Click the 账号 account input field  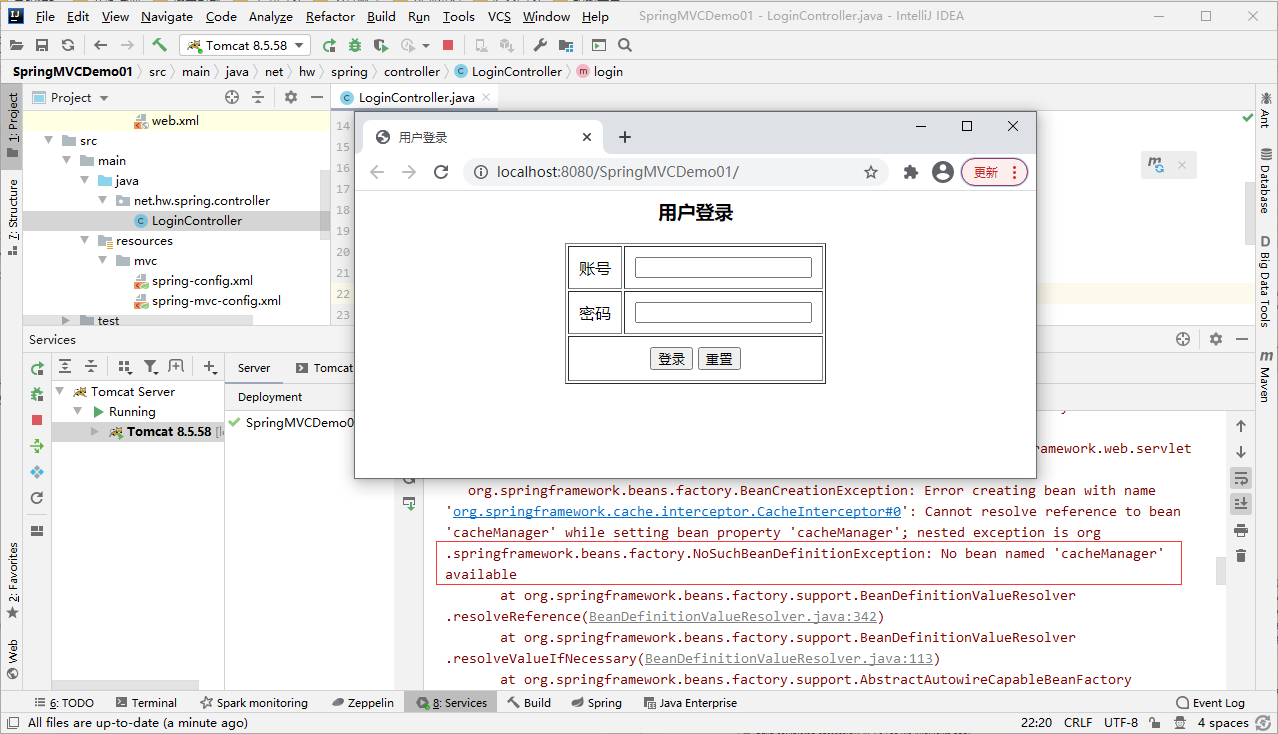point(723,268)
